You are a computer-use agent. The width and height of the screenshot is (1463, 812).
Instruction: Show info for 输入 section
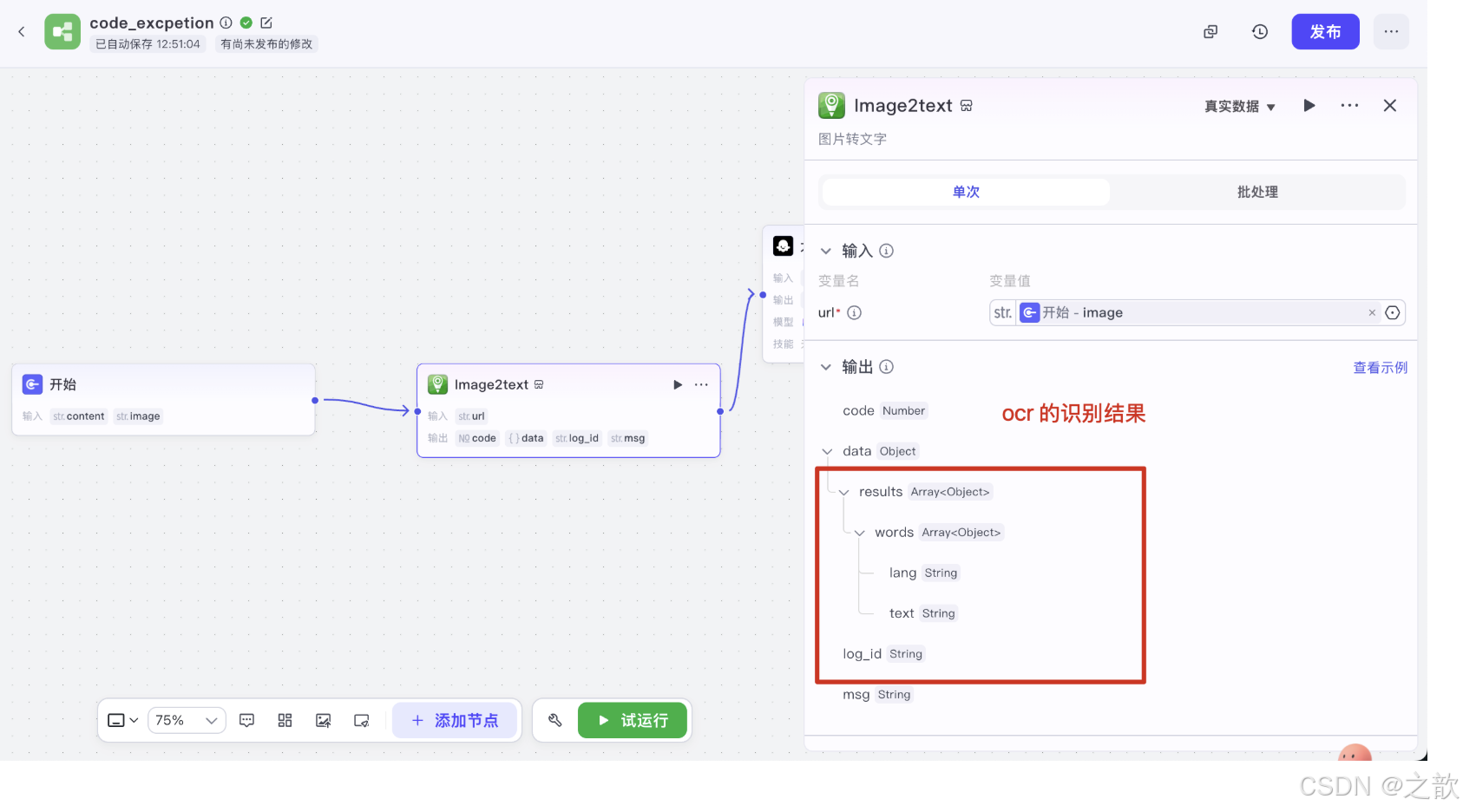[886, 251]
